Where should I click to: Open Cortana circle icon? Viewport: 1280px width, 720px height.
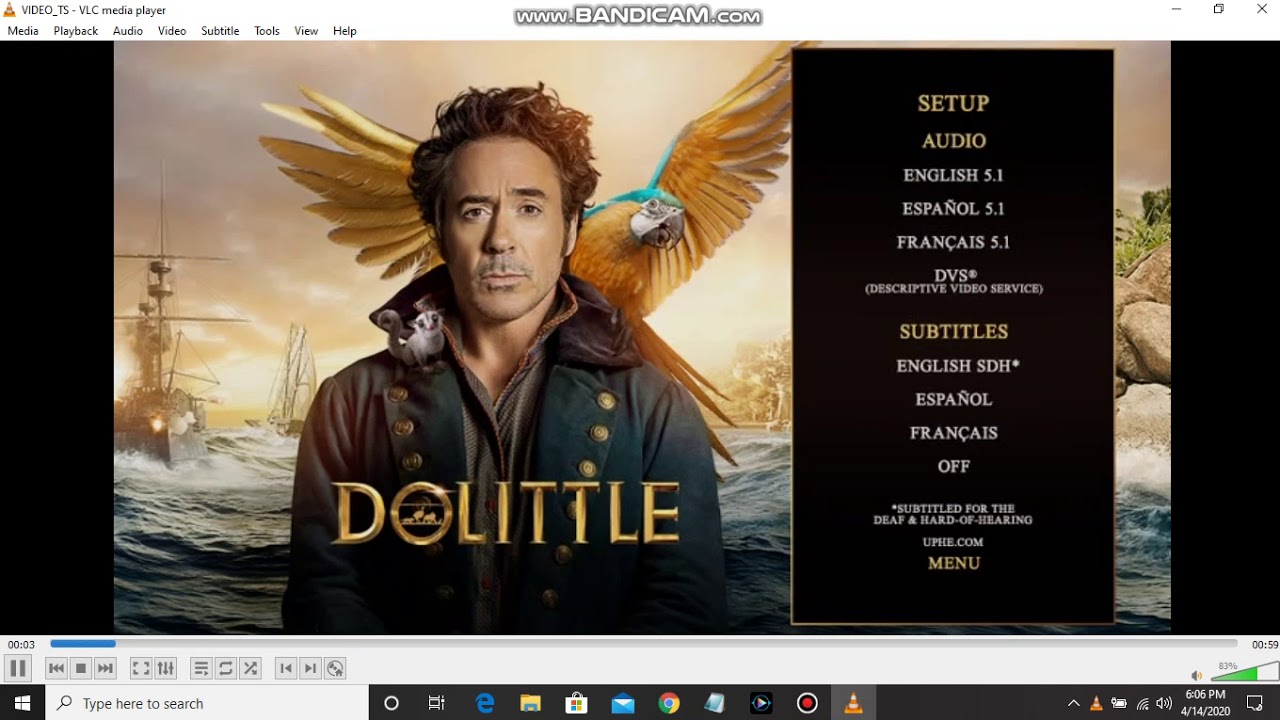click(392, 703)
